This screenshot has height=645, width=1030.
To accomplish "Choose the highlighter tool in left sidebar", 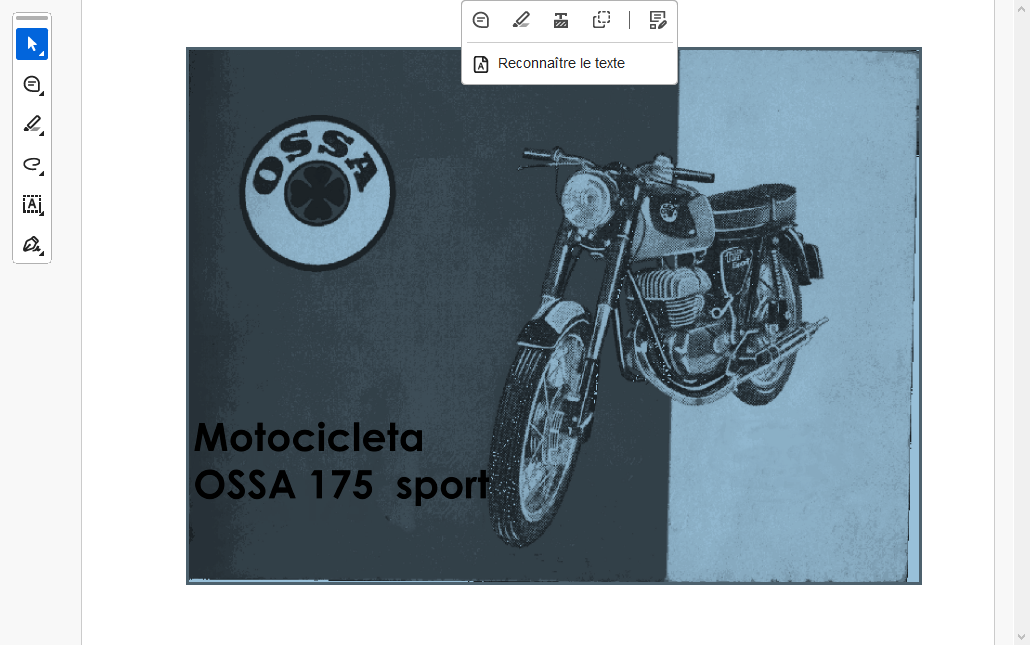I will pos(32,125).
